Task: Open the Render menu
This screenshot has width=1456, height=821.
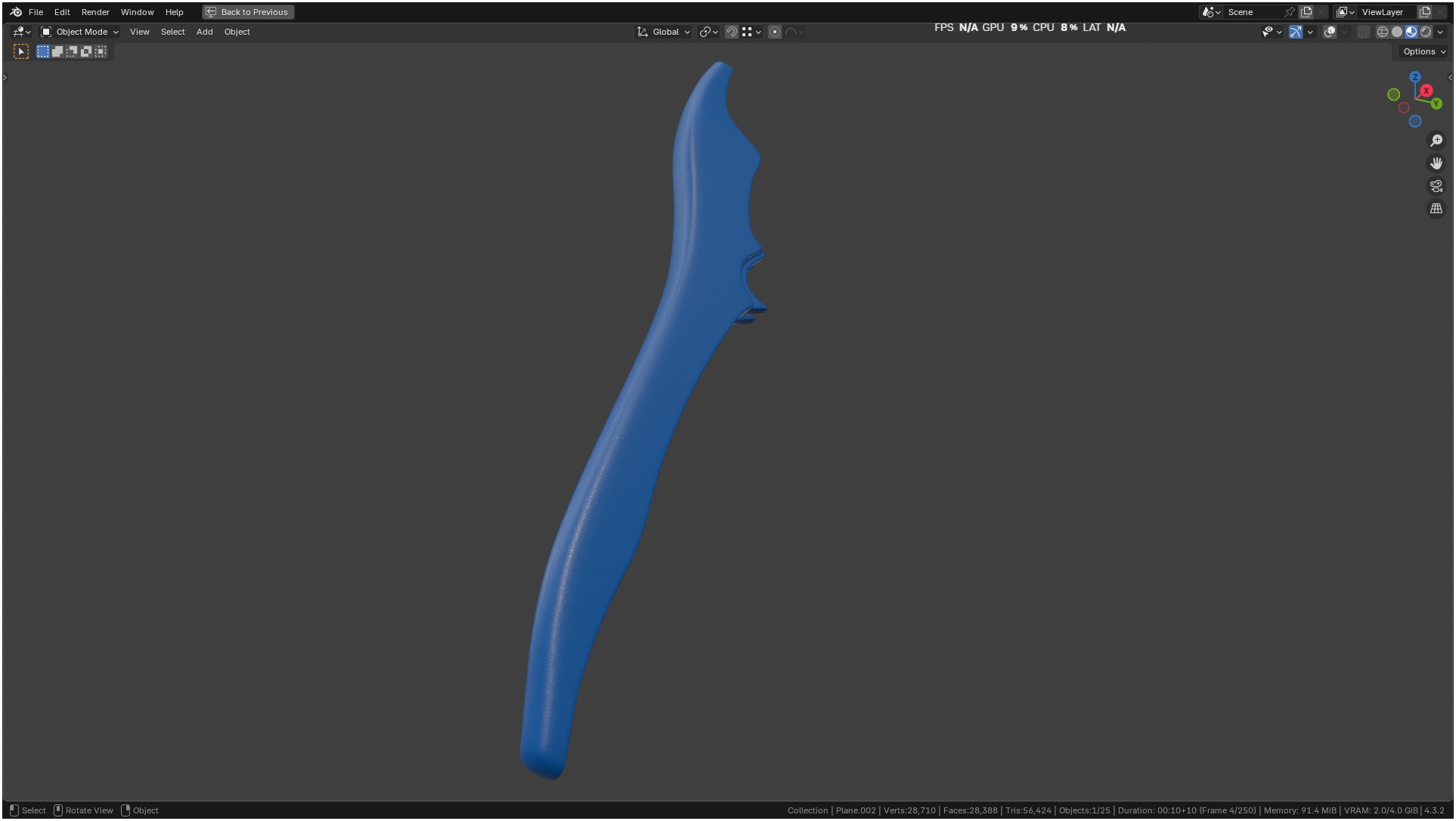Action: (x=95, y=12)
